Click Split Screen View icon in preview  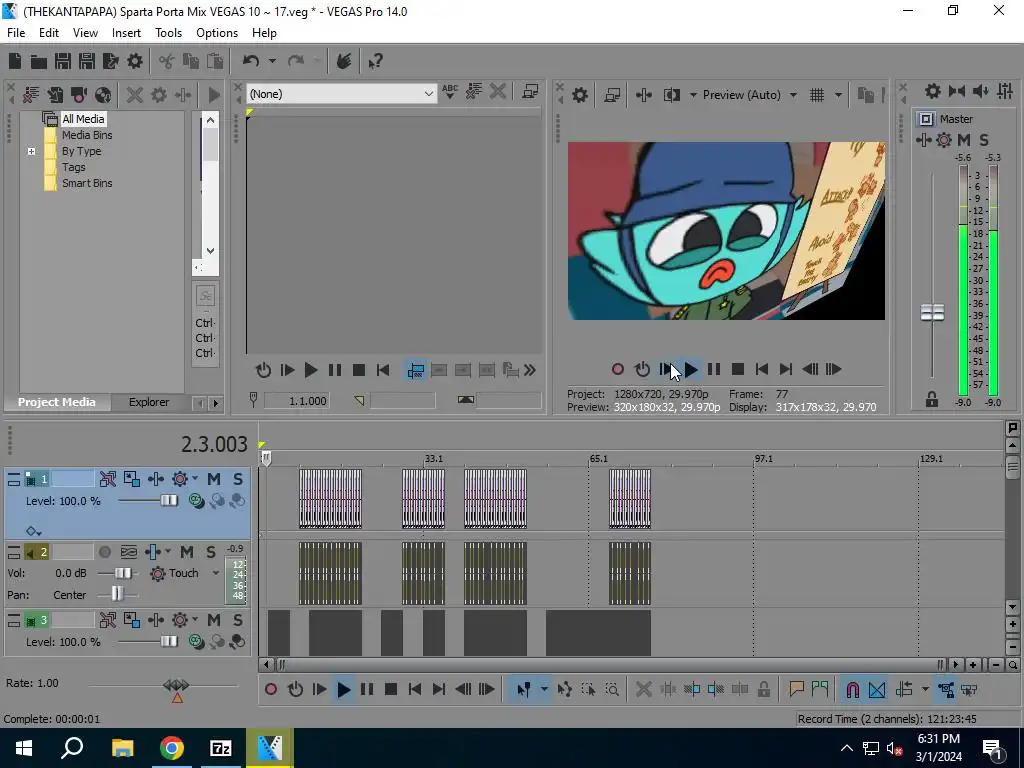pos(671,95)
